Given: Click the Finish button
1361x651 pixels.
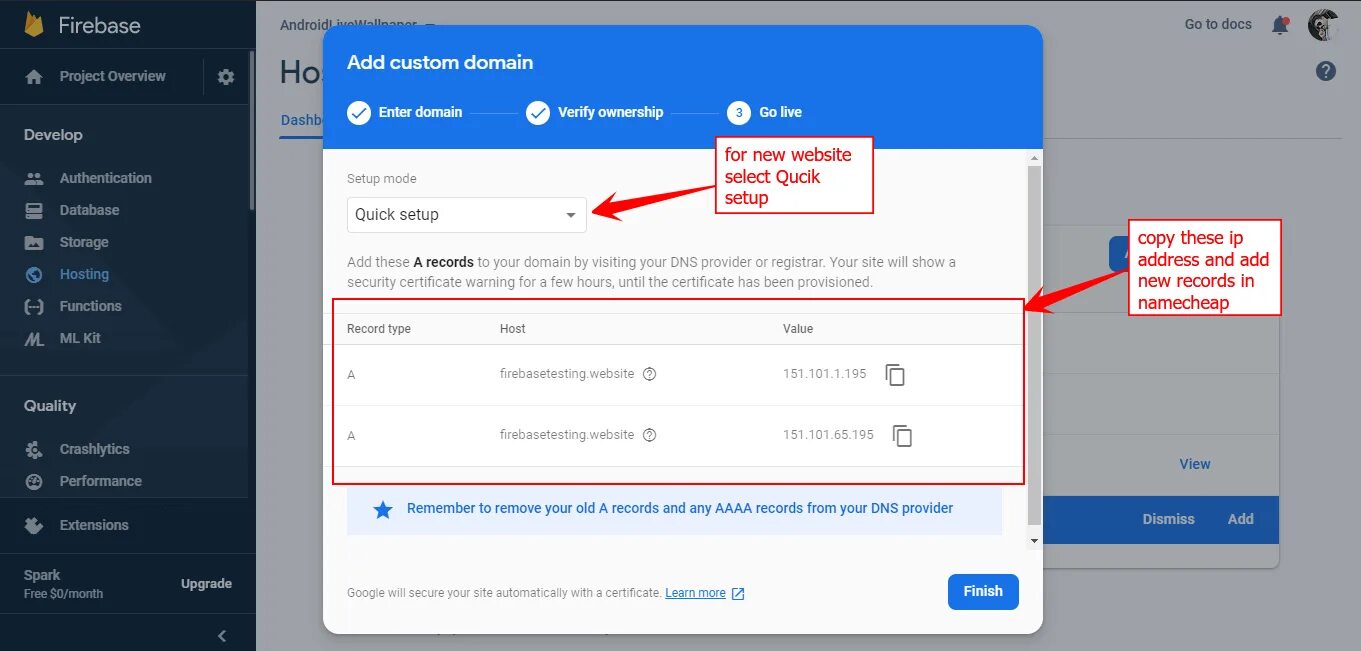Looking at the screenshot, I should pos(983,592).
